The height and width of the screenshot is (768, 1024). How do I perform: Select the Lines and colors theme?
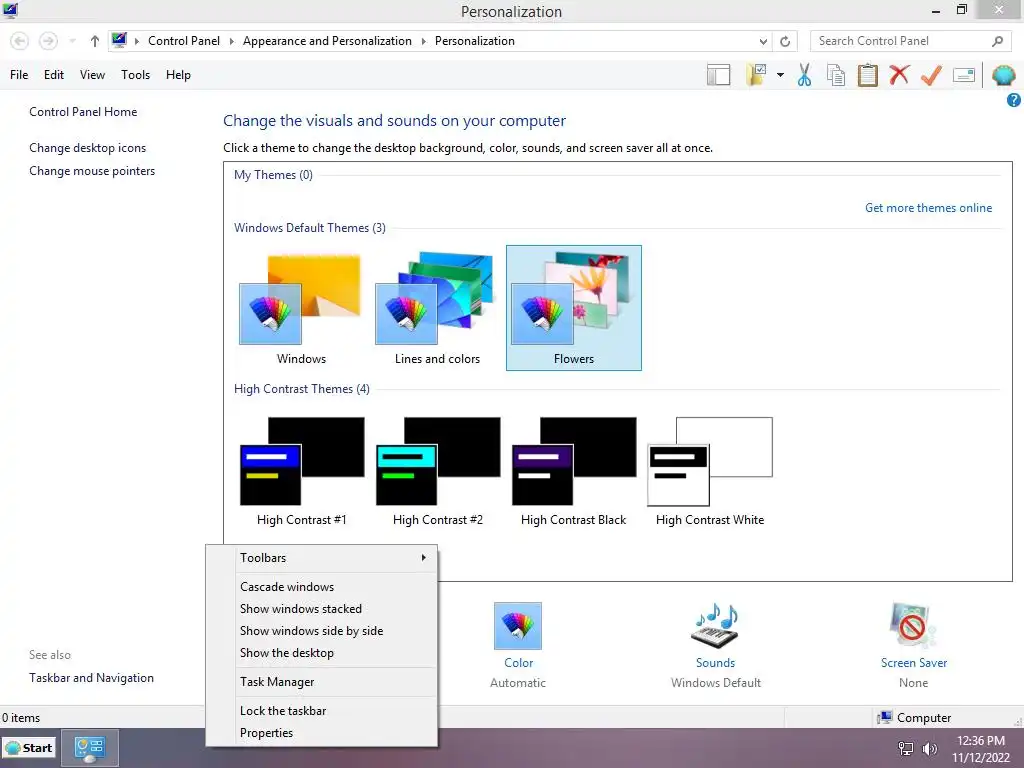coord(437,308)
